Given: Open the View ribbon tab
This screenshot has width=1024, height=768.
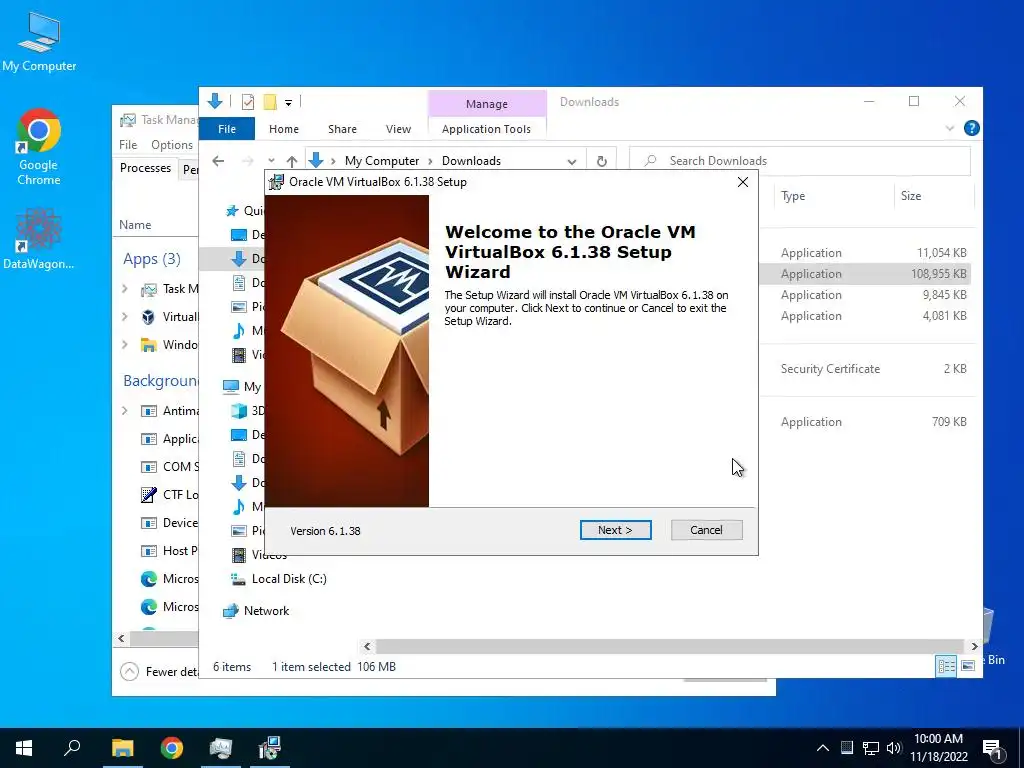Looking at the screenshot, I should point(398,129).
